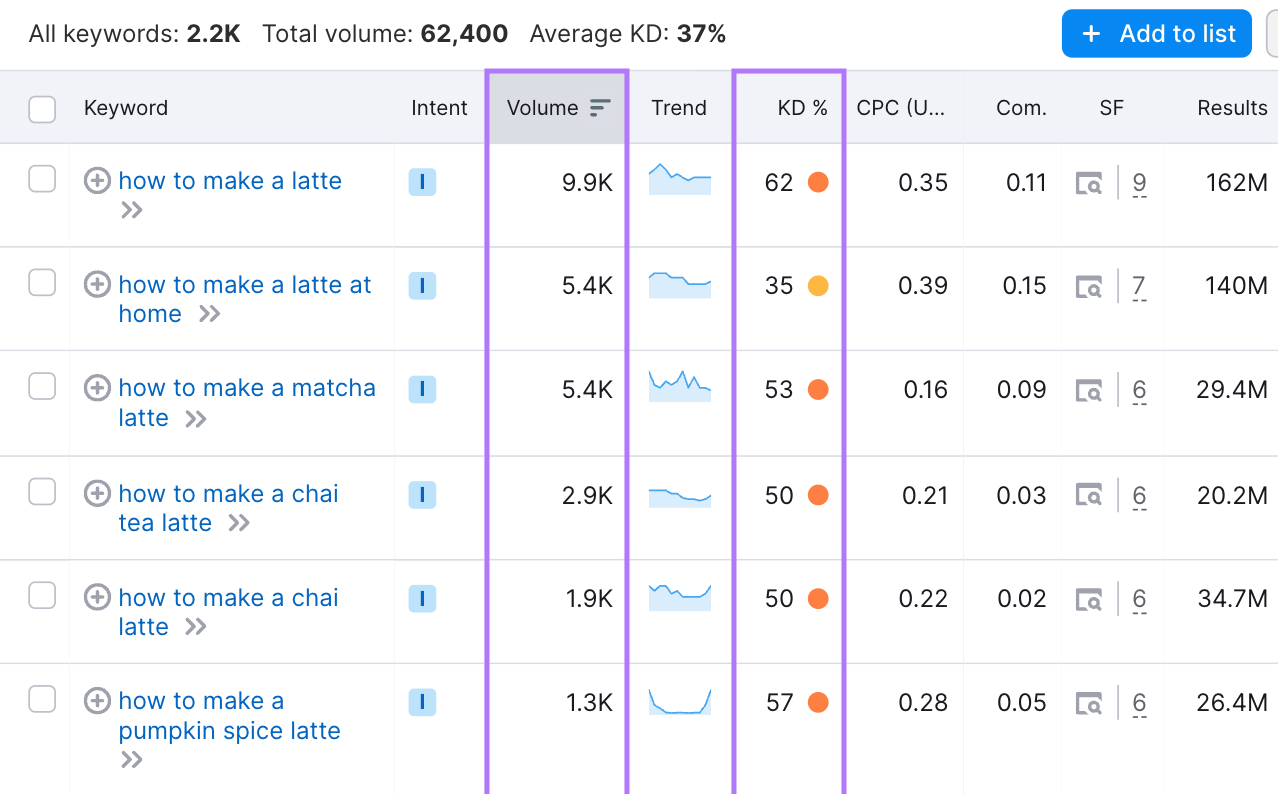Click the Trend column header
The image size is (1278, 794).
(679, 107)
